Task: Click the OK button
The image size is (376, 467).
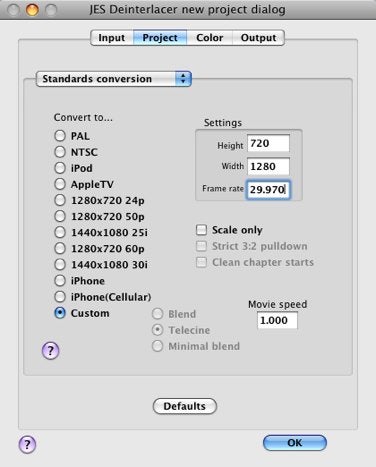Action: 295,443
